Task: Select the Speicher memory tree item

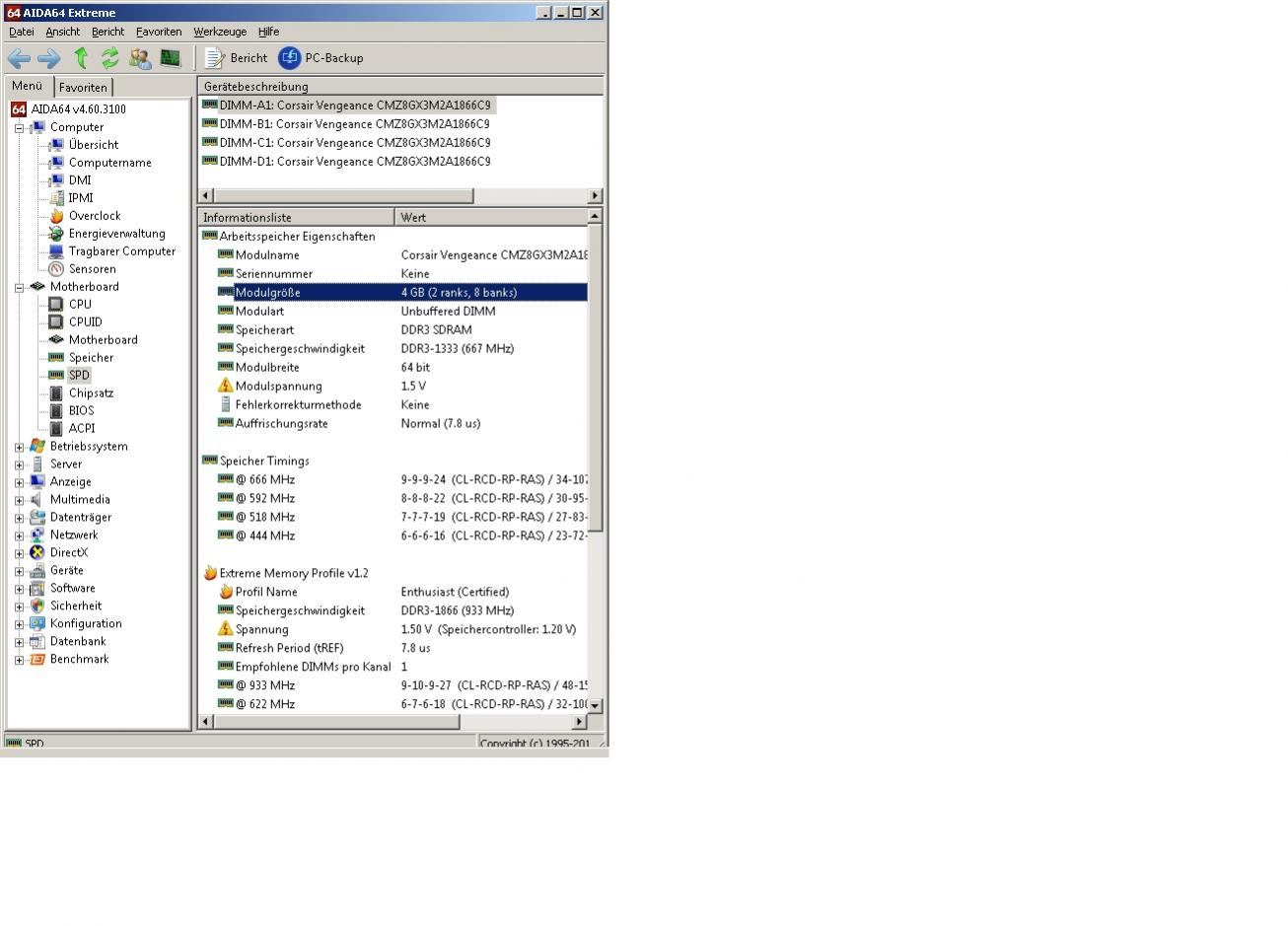Action: [x=91, y=358]
